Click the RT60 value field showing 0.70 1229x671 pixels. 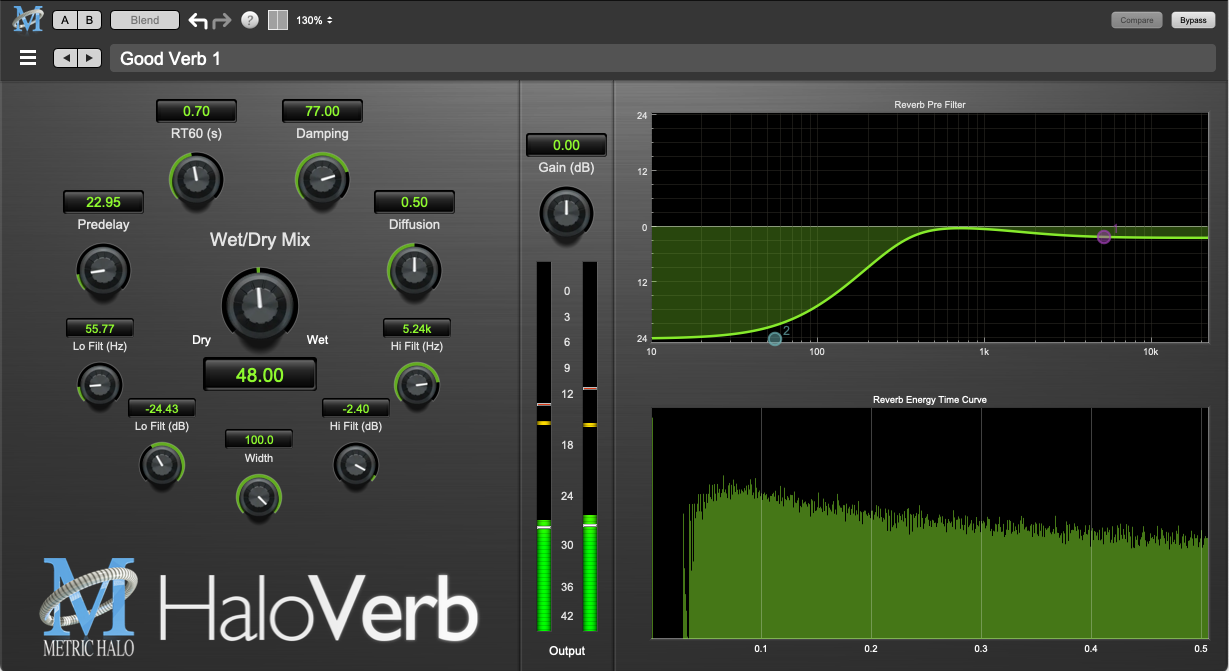pos(196,111)
